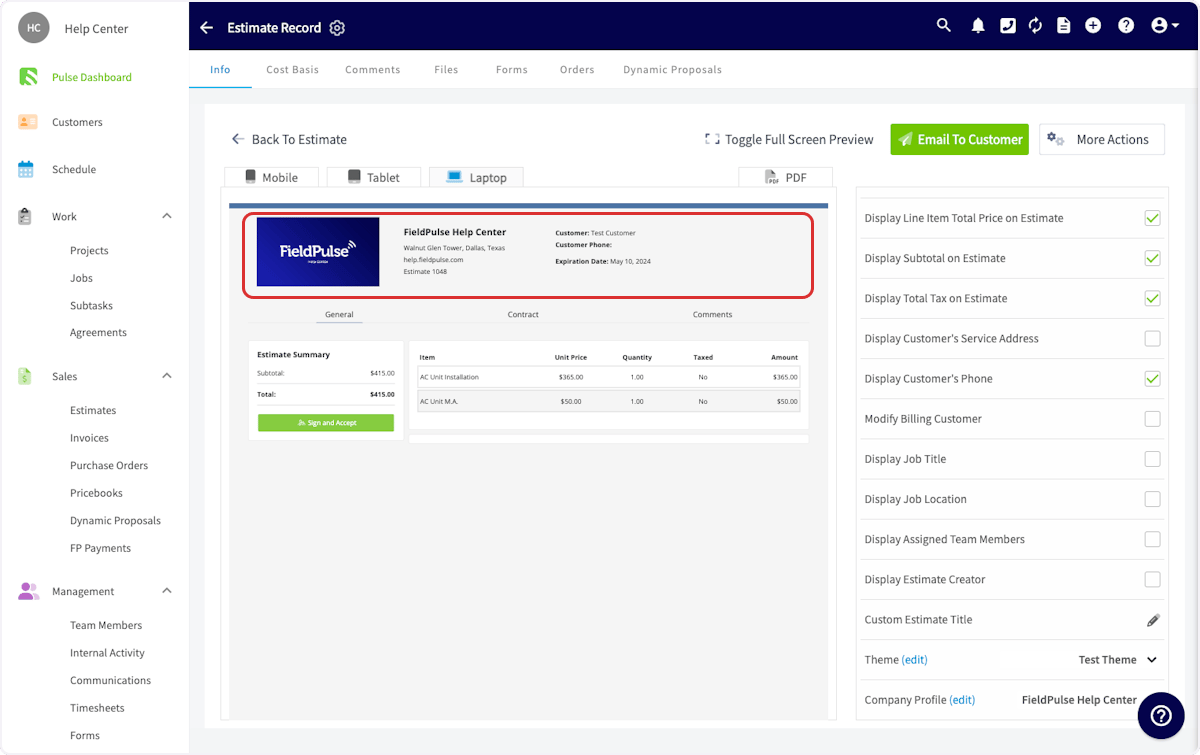
Task: Open Invoices in the sidebar
Action: (89, 438)
